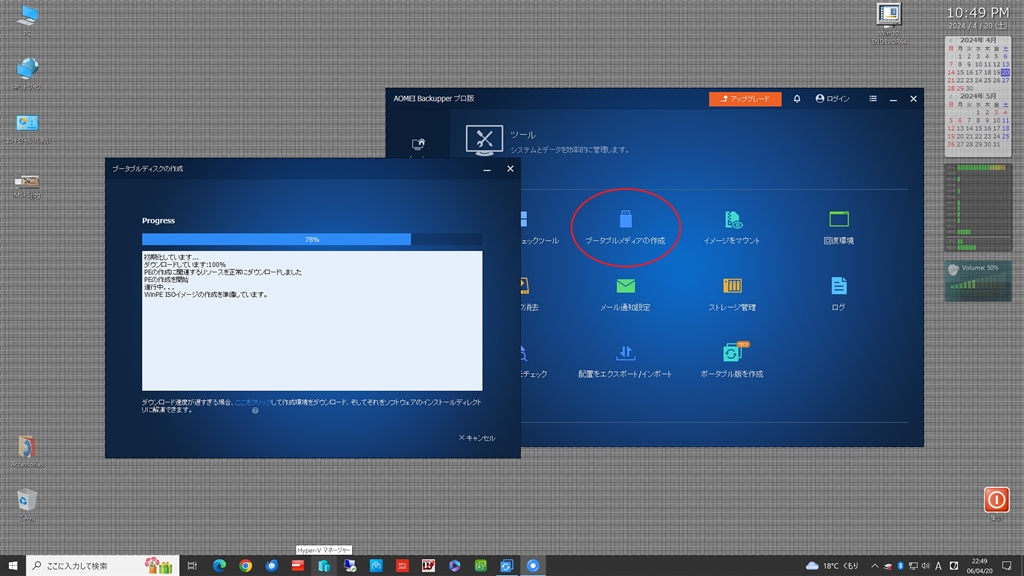This screenshot has width=1024, height=576.
Task: Open Task View on the taskbar
Action: pos(192,566)
